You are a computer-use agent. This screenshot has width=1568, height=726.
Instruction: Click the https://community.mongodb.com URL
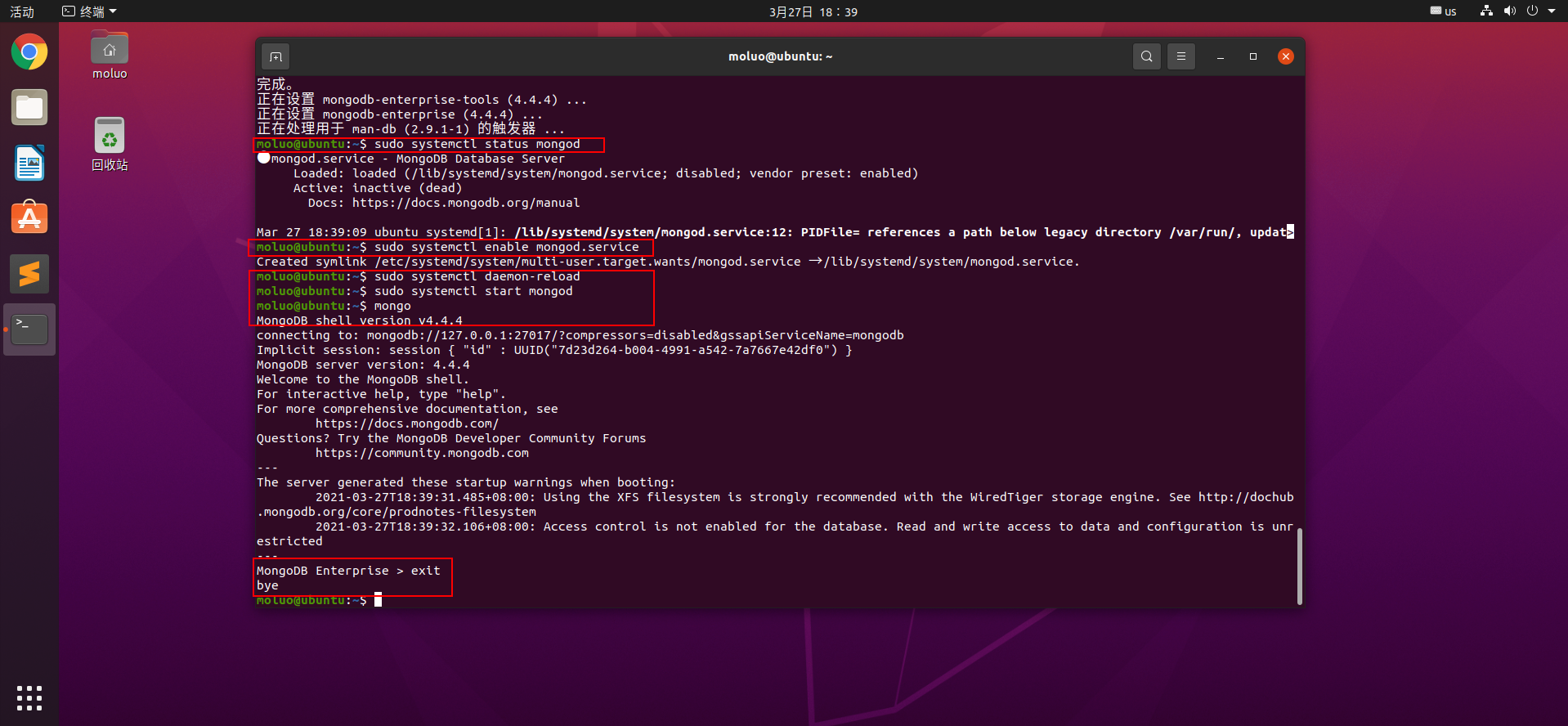click(422, 453)
